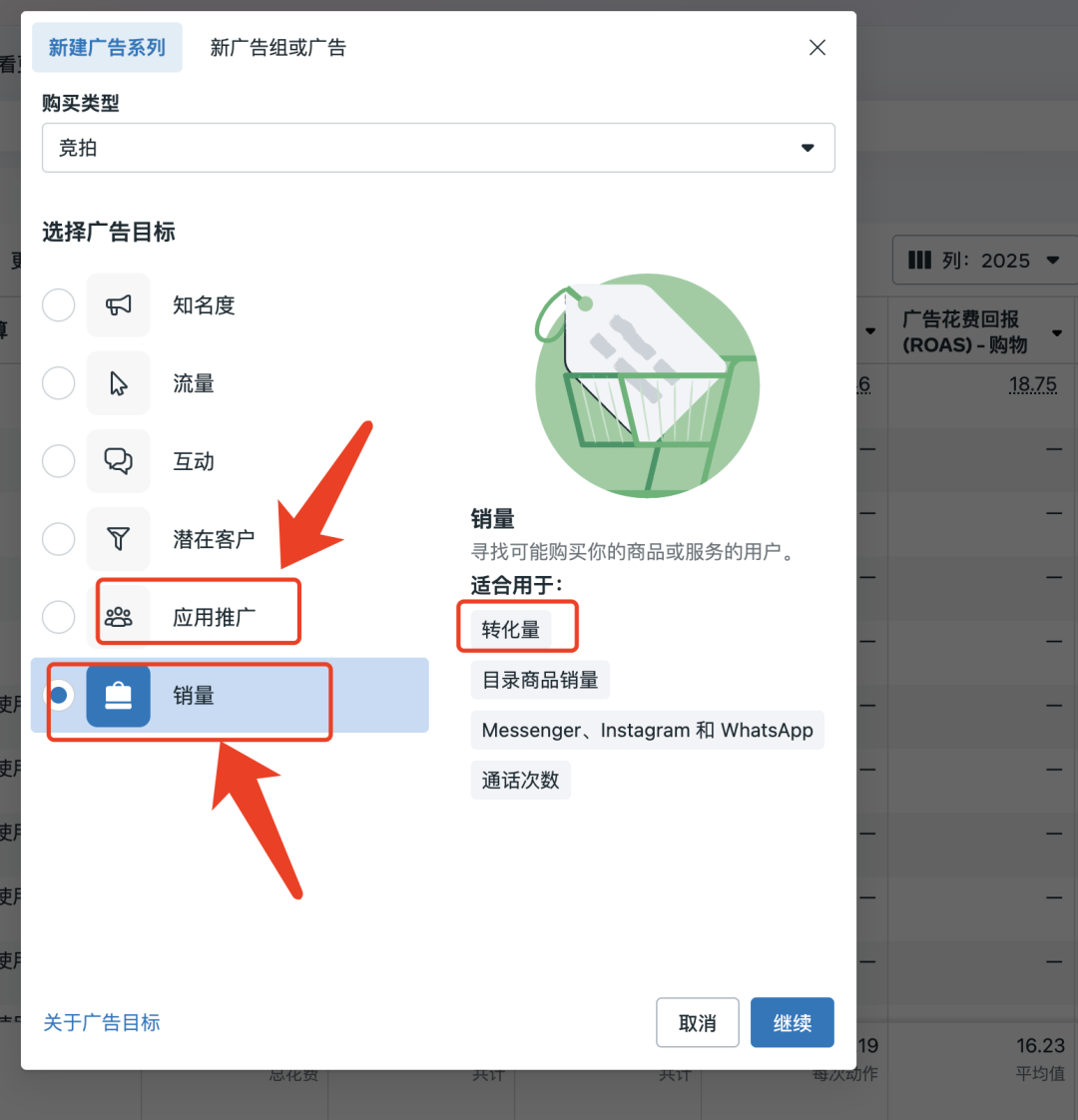Select the 新建广告系列 tab
This screenshot has height=1120, width=1078.
[x=107, y=47]
